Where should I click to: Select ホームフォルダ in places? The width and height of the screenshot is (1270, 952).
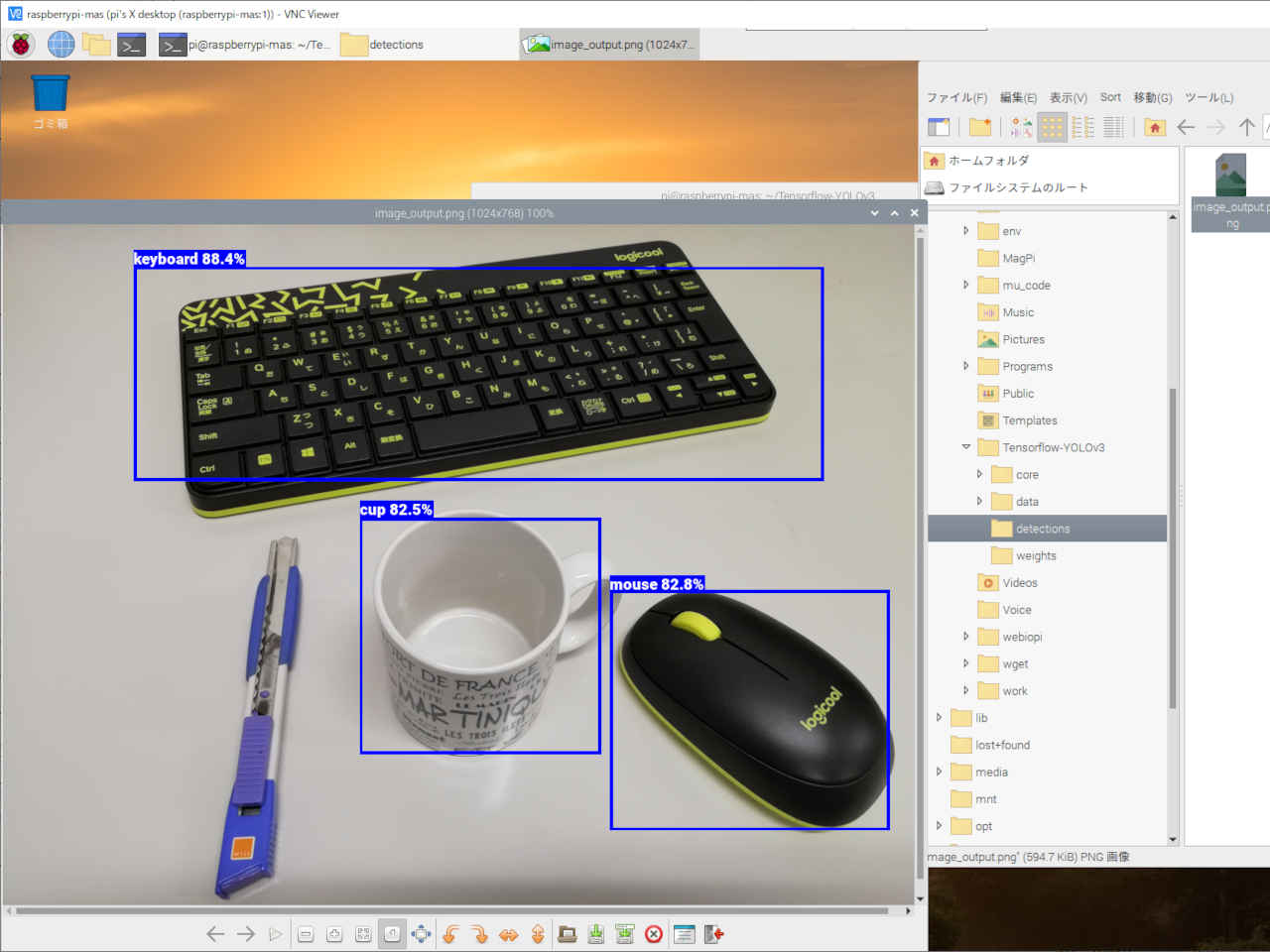click(x=1051, y=161)
